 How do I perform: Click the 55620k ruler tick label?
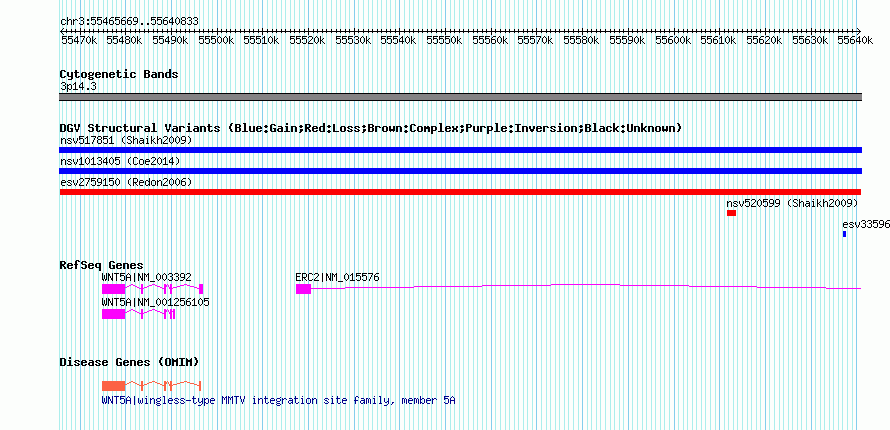(x=765, y=40)
